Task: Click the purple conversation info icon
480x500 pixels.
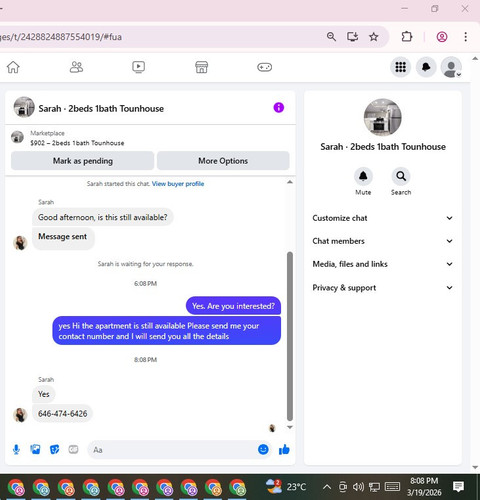Action: click(x=279, y=107)
